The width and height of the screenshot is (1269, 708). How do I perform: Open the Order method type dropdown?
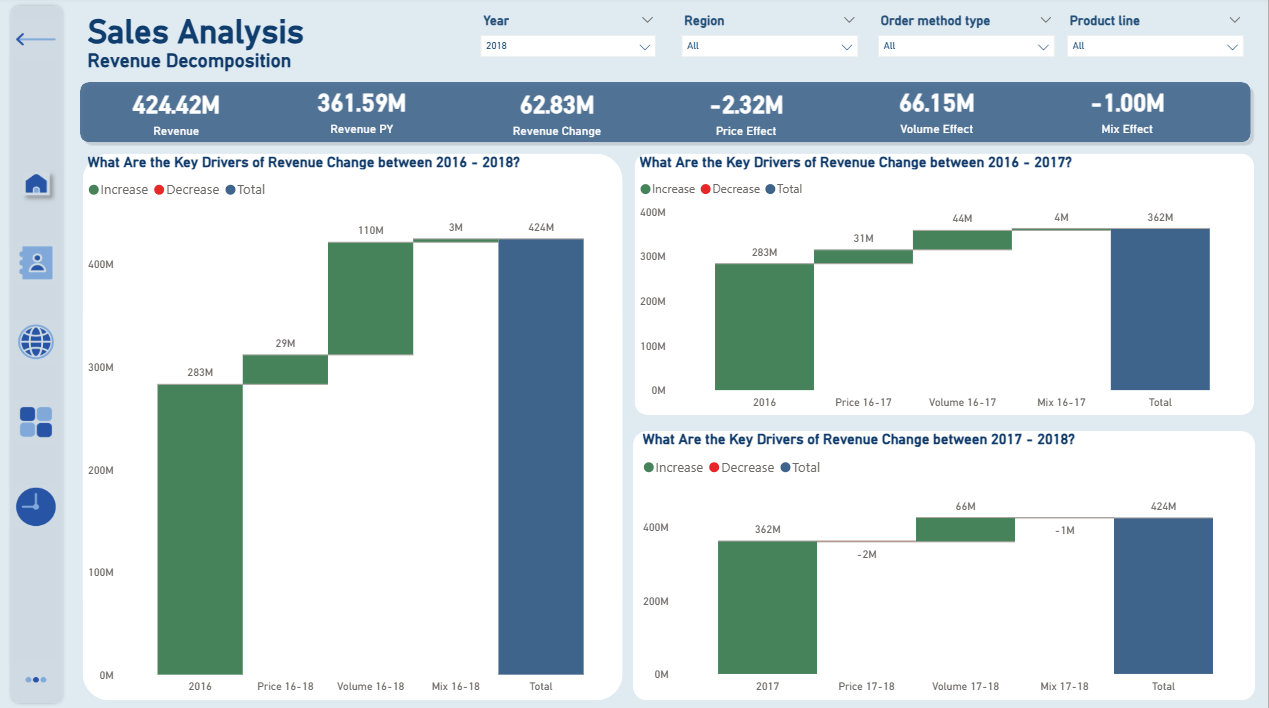(x=966, y=46)
